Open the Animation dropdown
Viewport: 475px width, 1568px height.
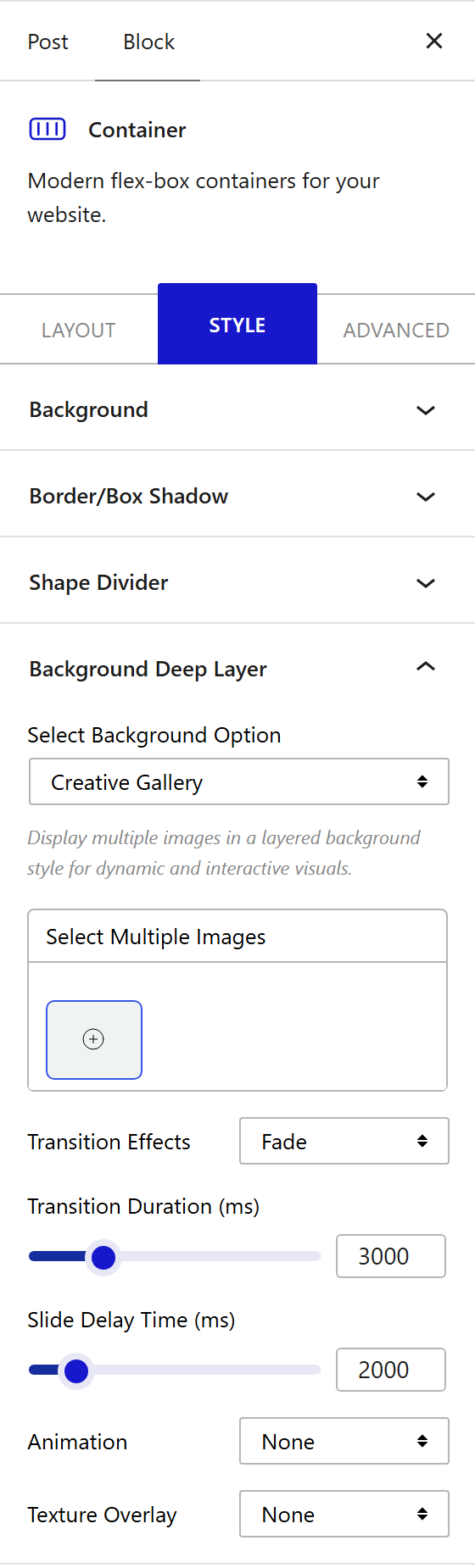344,1441
